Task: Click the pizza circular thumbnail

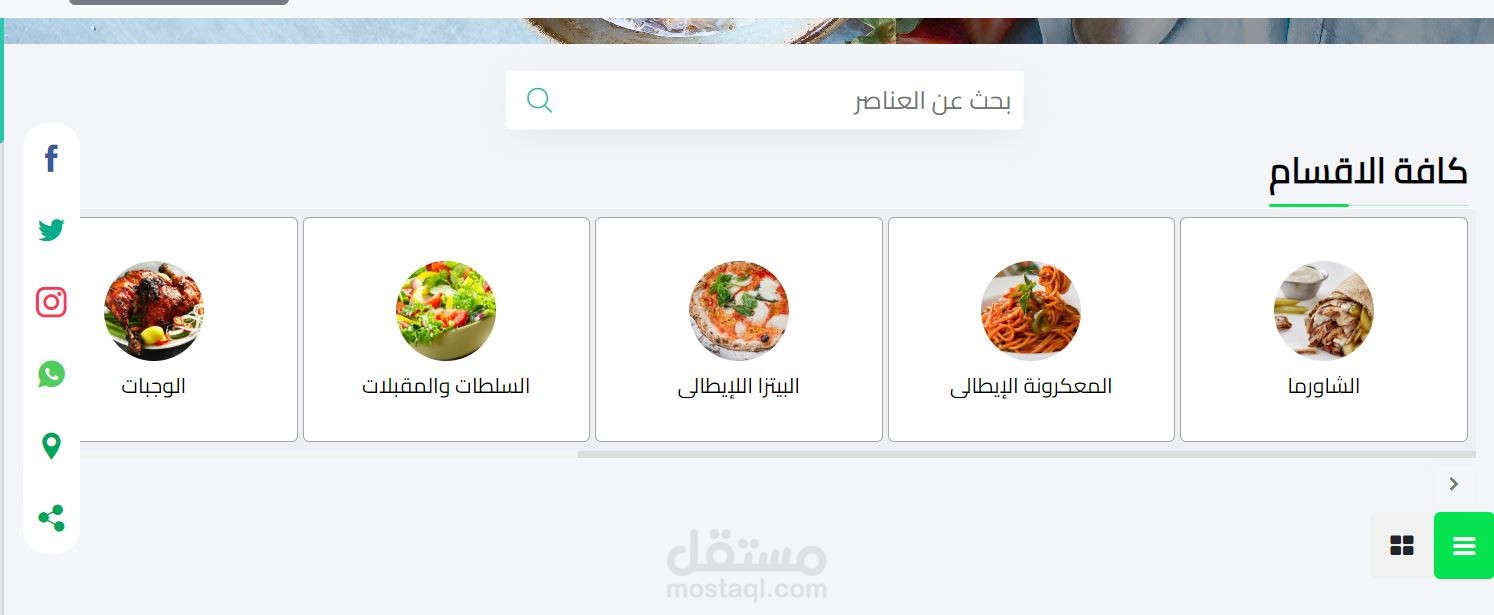Action: [x=739, y=311]
